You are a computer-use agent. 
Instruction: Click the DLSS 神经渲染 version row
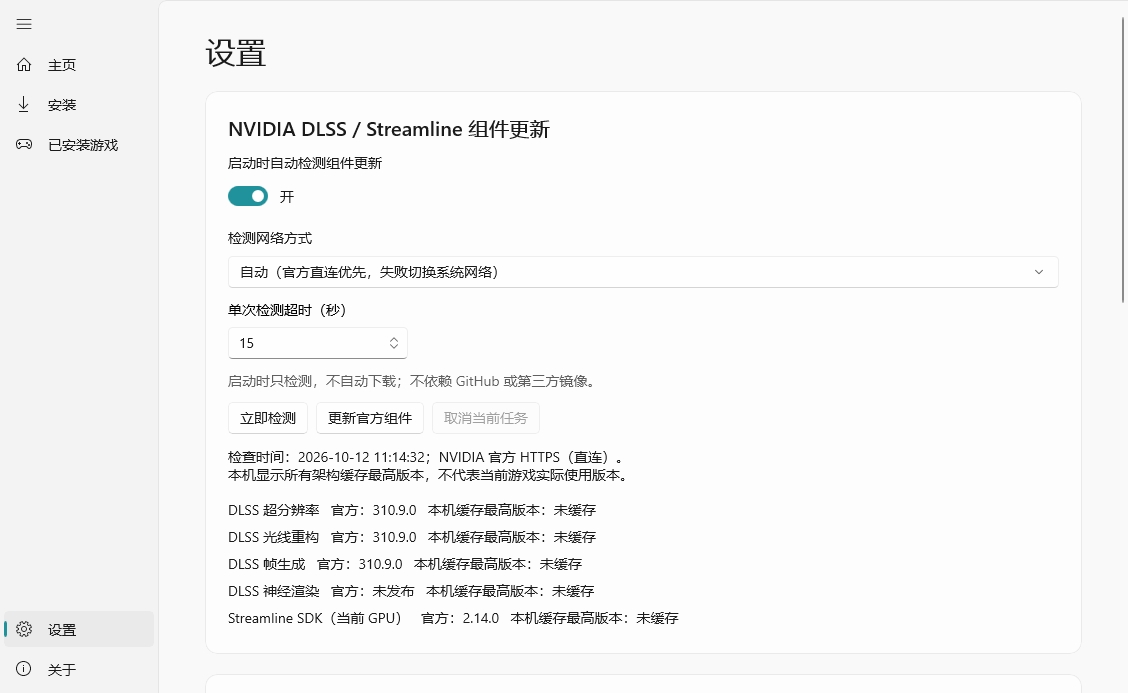pos(411,591)
